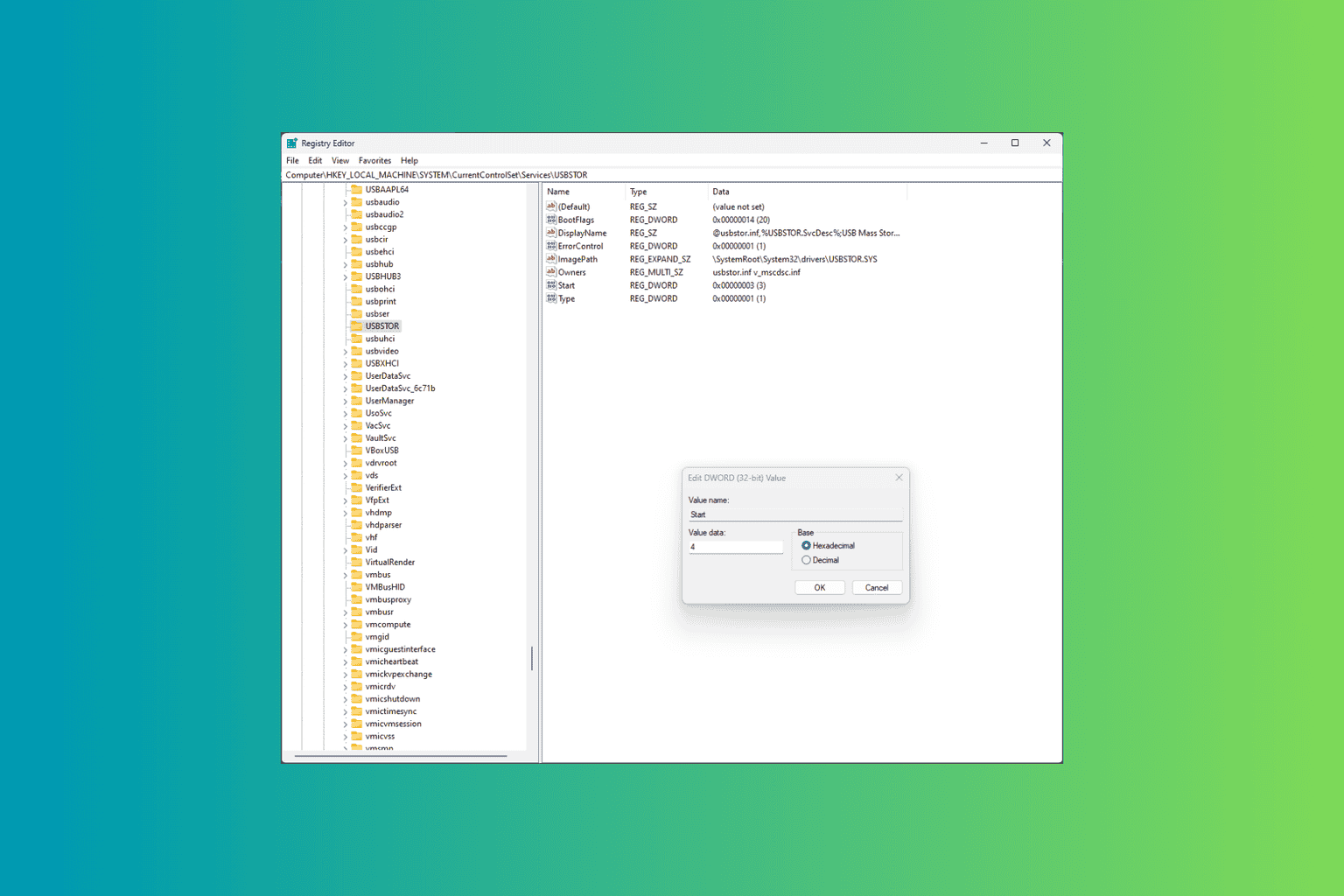The image size is (1344, 896).
Task: Click the Start DWORD value icon
Action: pyautogui.click(x=551, y=285)
